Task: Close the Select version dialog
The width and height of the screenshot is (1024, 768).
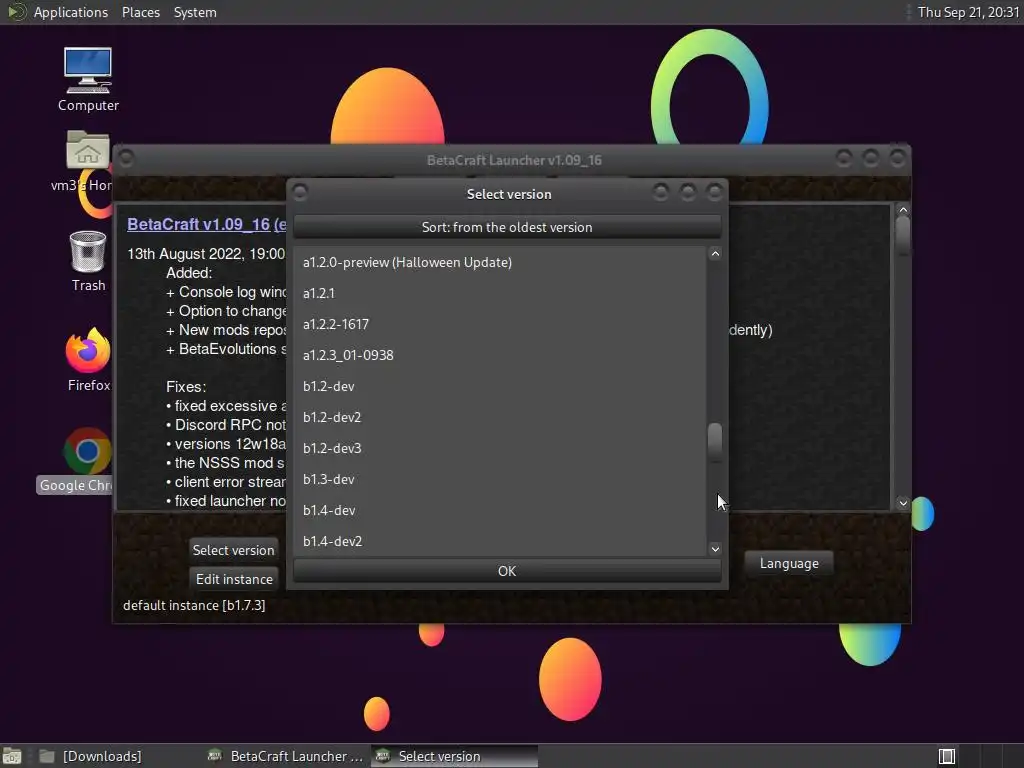Action: click(x=714, y=192)
